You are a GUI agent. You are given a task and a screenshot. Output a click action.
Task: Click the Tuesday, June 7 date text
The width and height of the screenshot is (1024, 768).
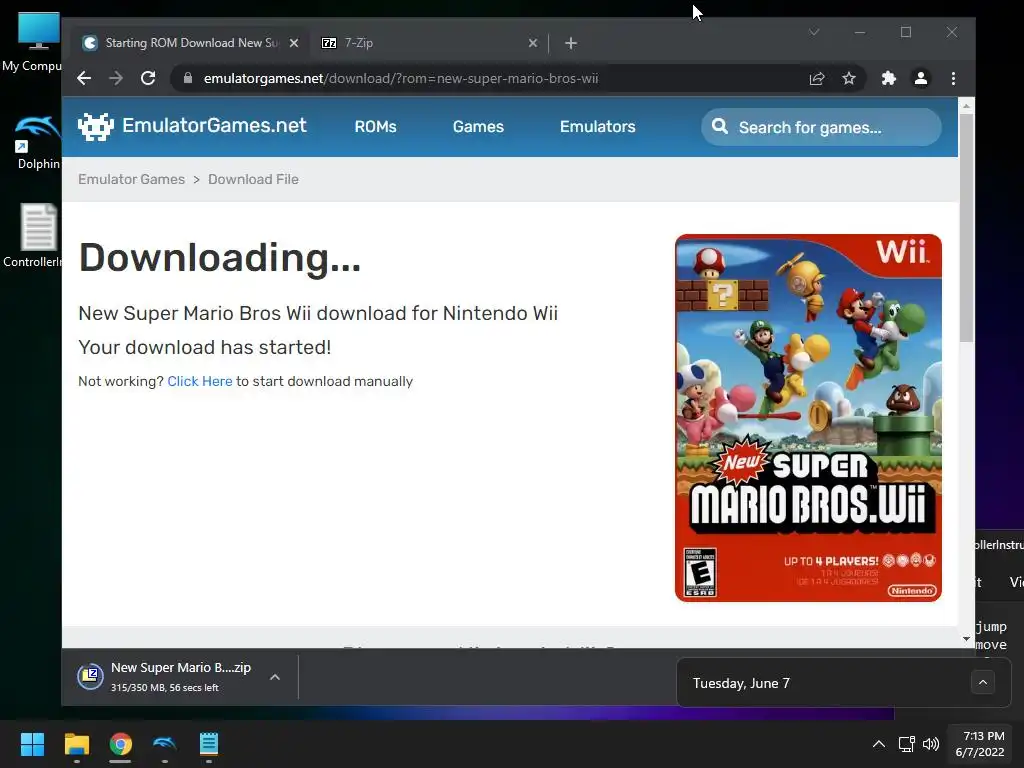741,684
